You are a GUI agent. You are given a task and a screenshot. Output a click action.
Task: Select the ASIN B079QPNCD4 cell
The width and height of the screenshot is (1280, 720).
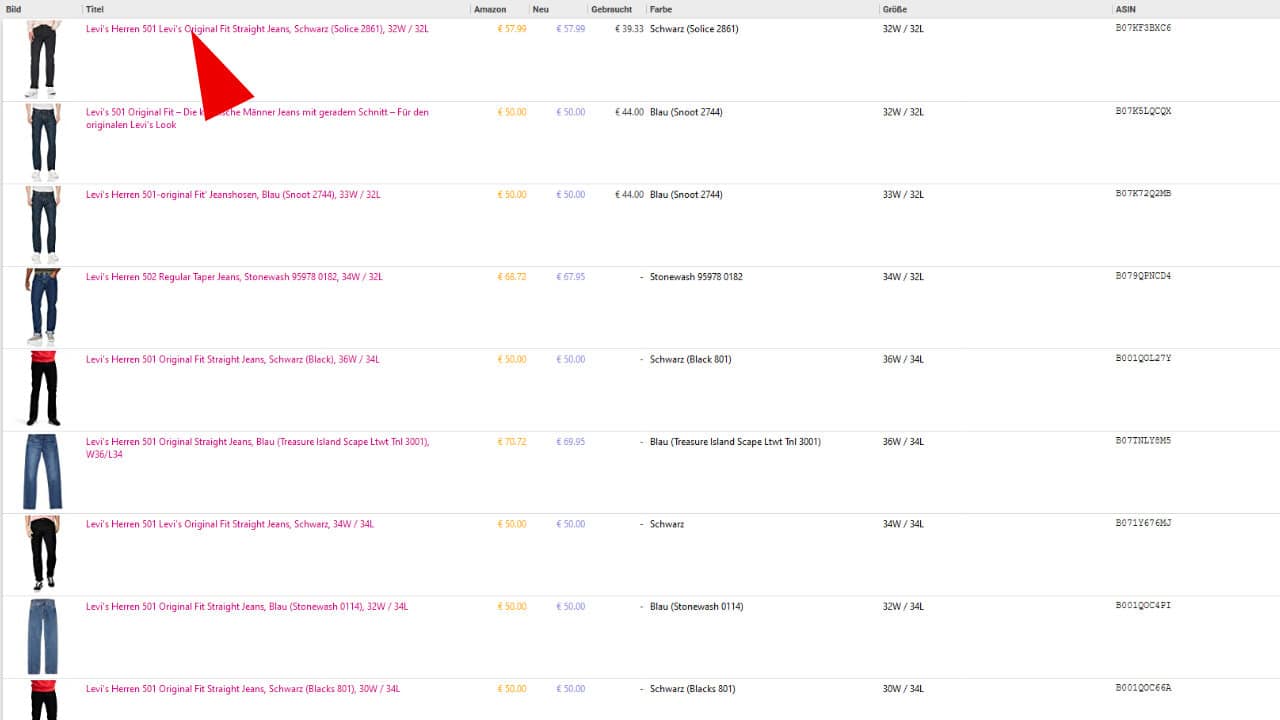pyautogui.click(x=1143, y=277)
